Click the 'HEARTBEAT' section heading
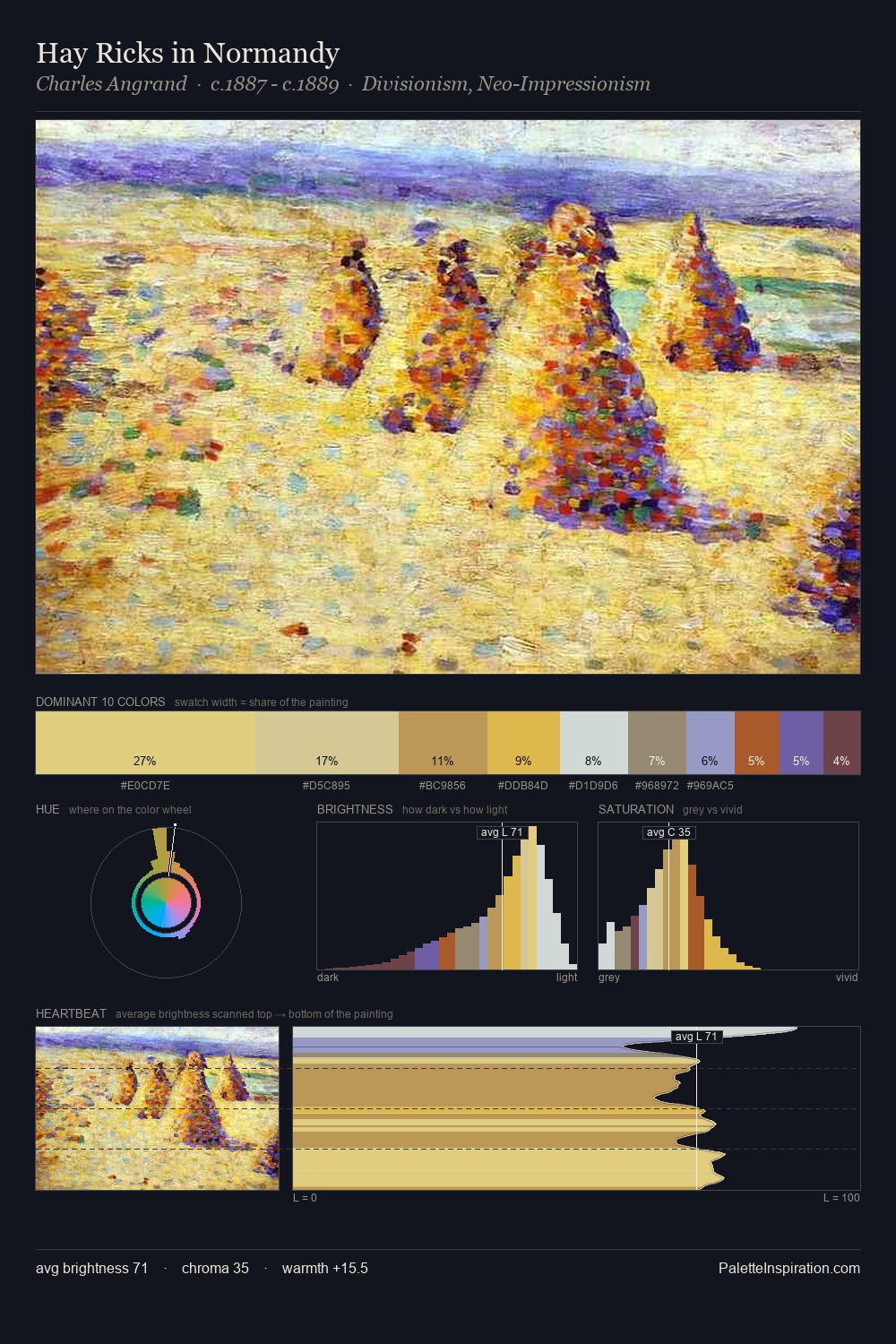Image resolution: width=896 pixels, height=1344 pixels. pyautogui.click(x=71, y=1013)
